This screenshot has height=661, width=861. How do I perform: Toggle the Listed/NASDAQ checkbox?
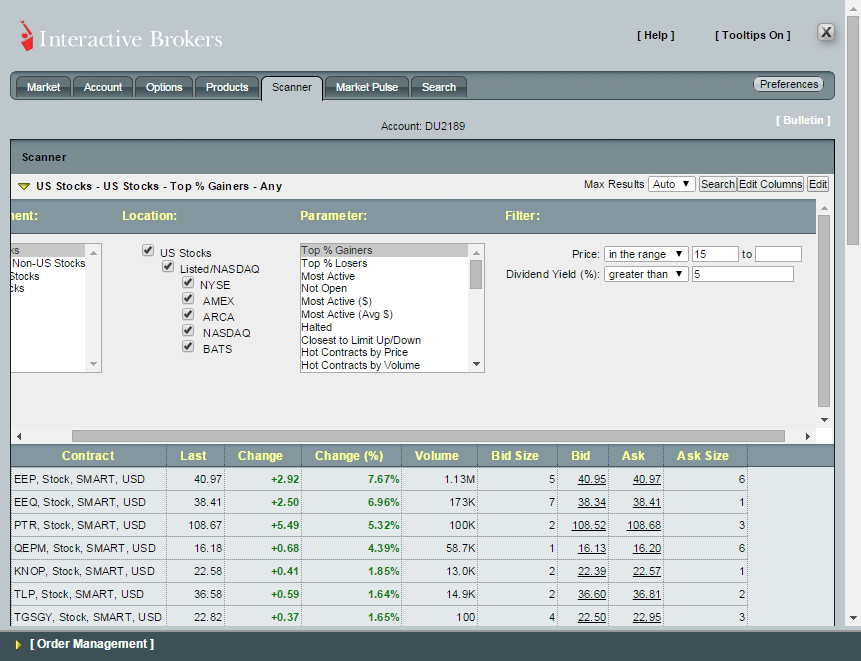coord(168,266)
